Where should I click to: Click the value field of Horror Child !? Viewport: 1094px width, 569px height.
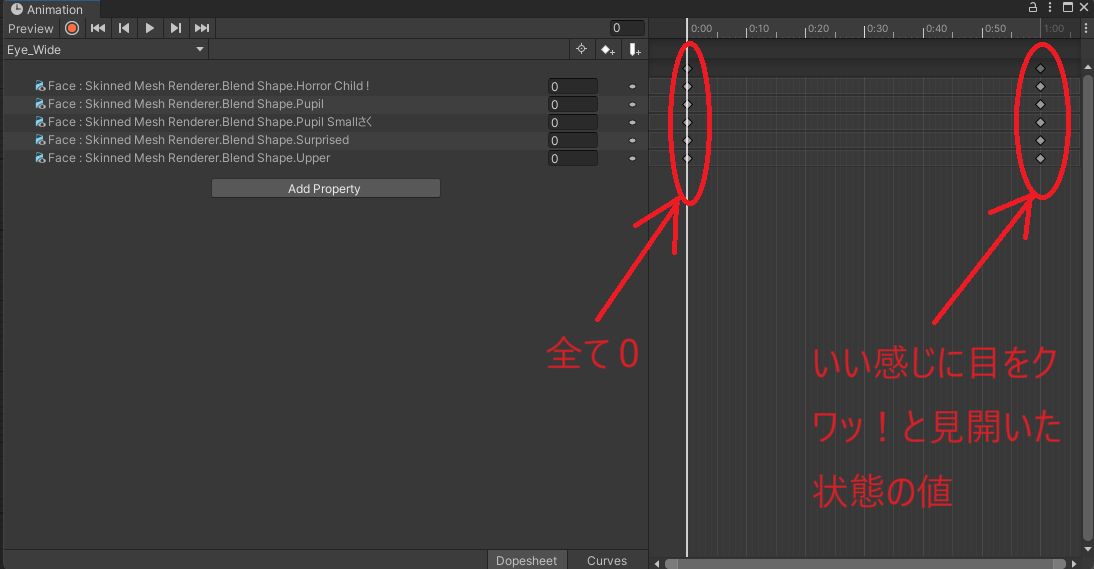coord(573,86)
